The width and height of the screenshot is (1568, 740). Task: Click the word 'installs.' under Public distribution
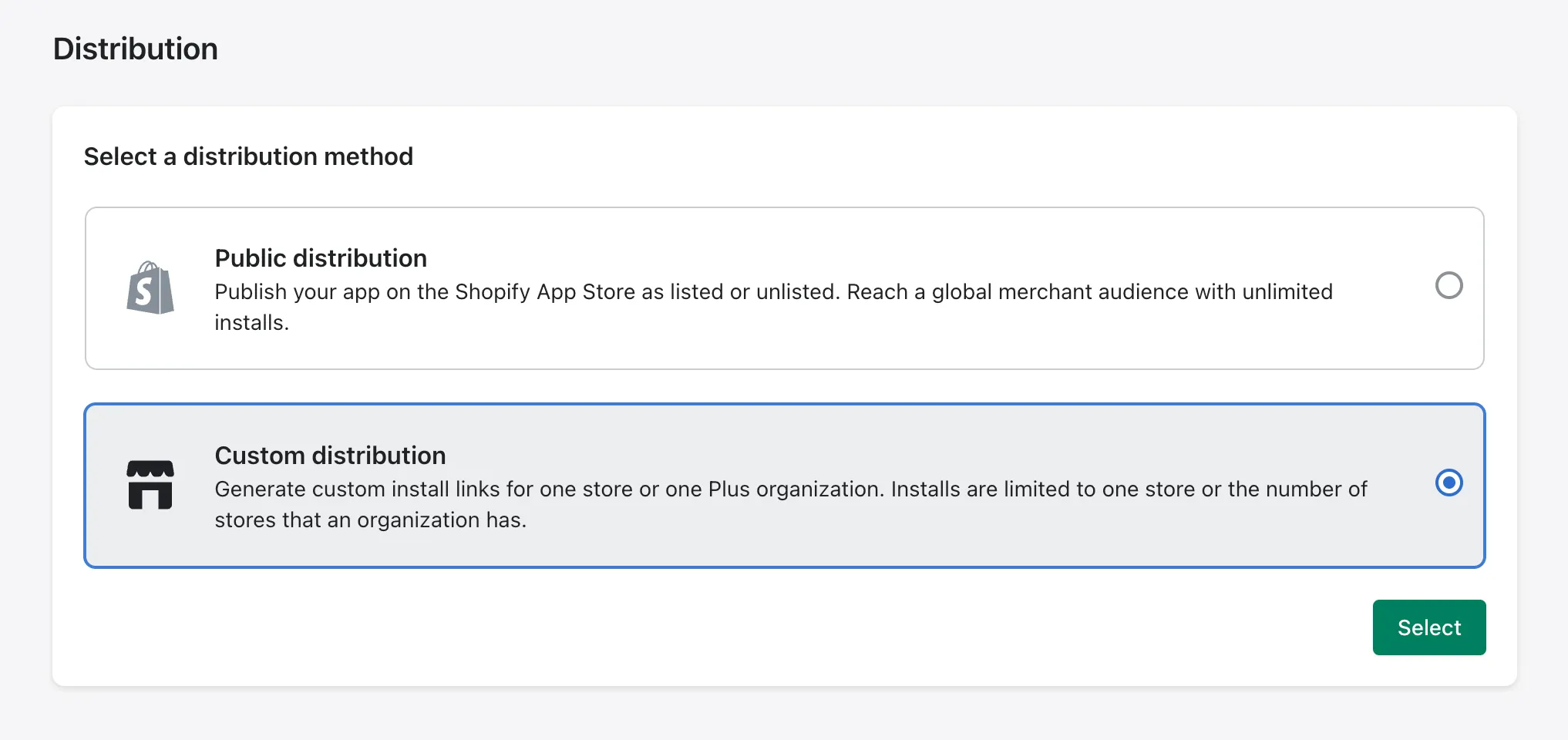[251, 323]
